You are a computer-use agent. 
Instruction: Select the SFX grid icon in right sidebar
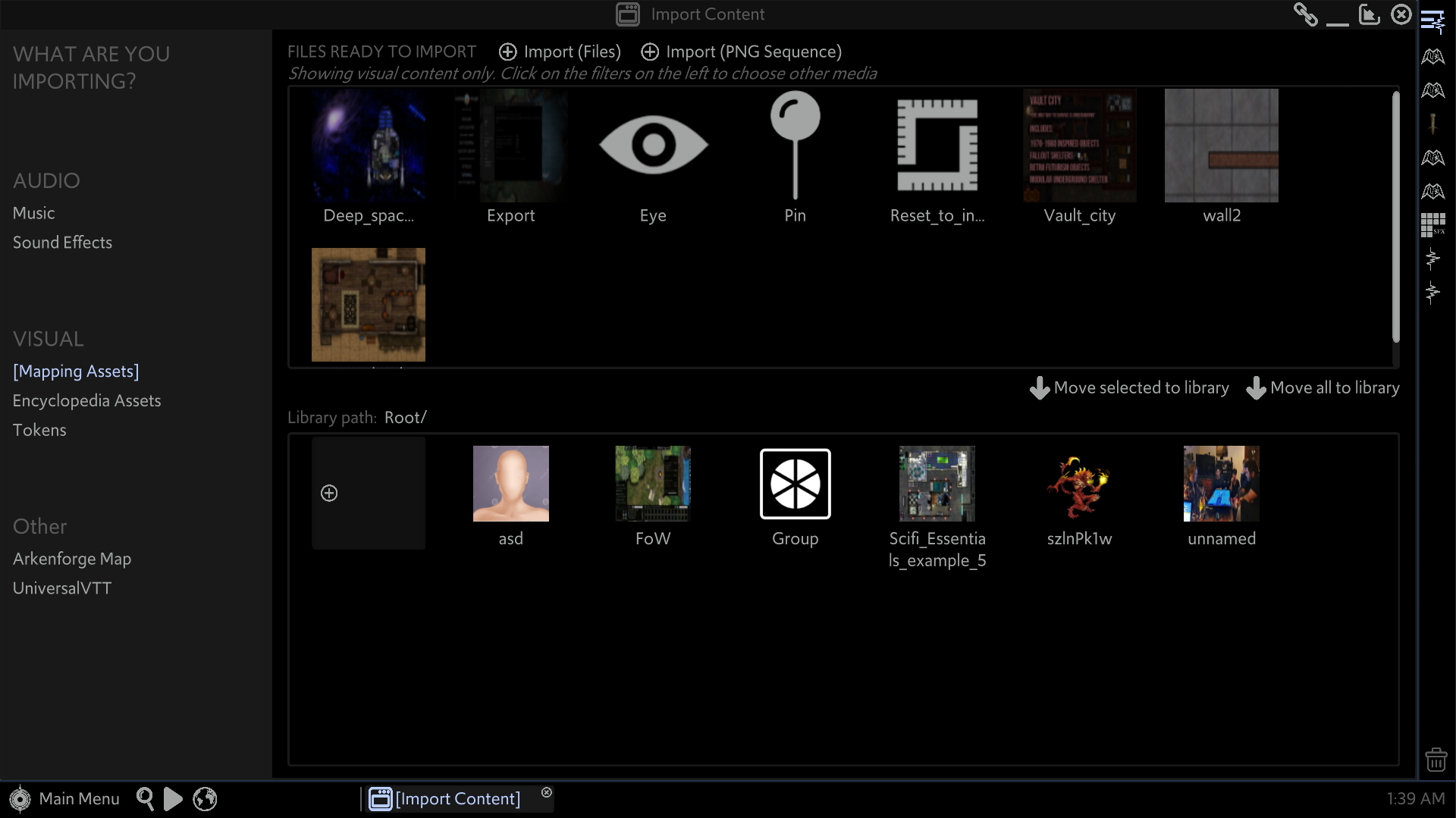point(1432,225)
